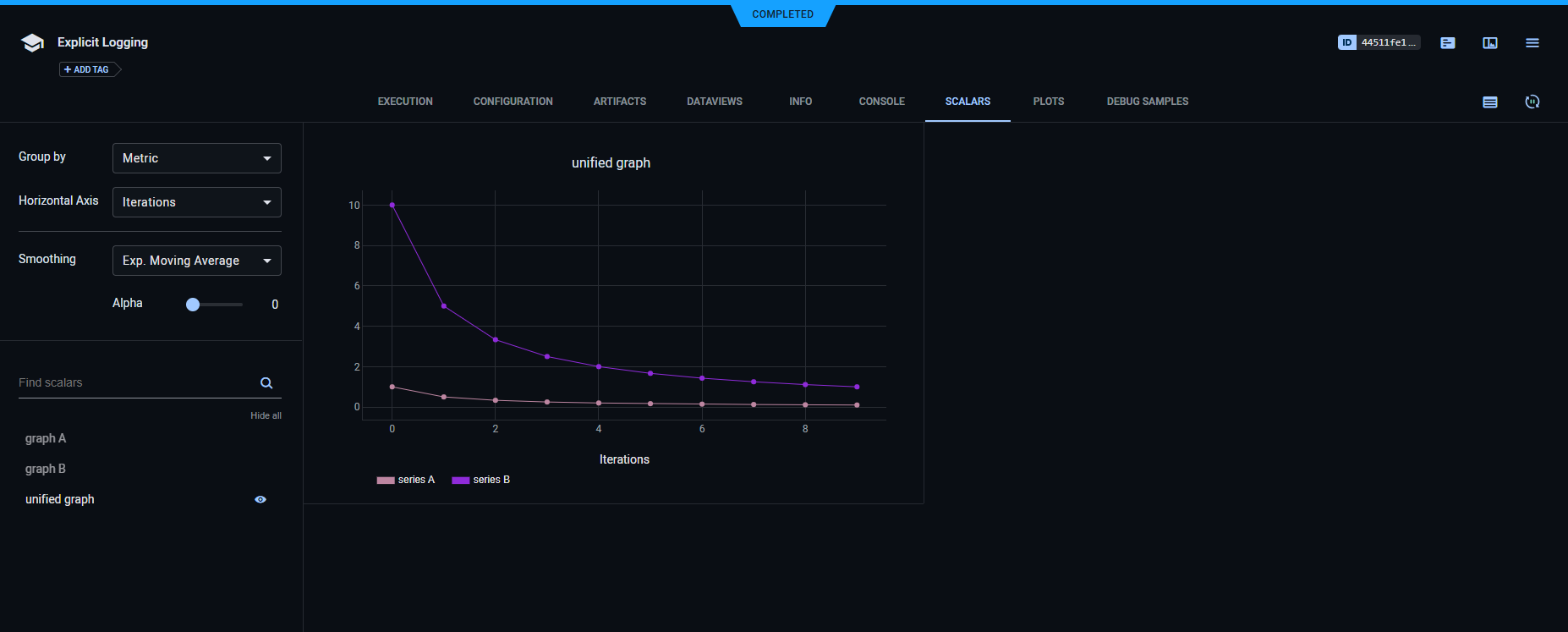Screen dimensions: 1568x632
Task: Open the info panel view icon
Action: coord(1489,42)
